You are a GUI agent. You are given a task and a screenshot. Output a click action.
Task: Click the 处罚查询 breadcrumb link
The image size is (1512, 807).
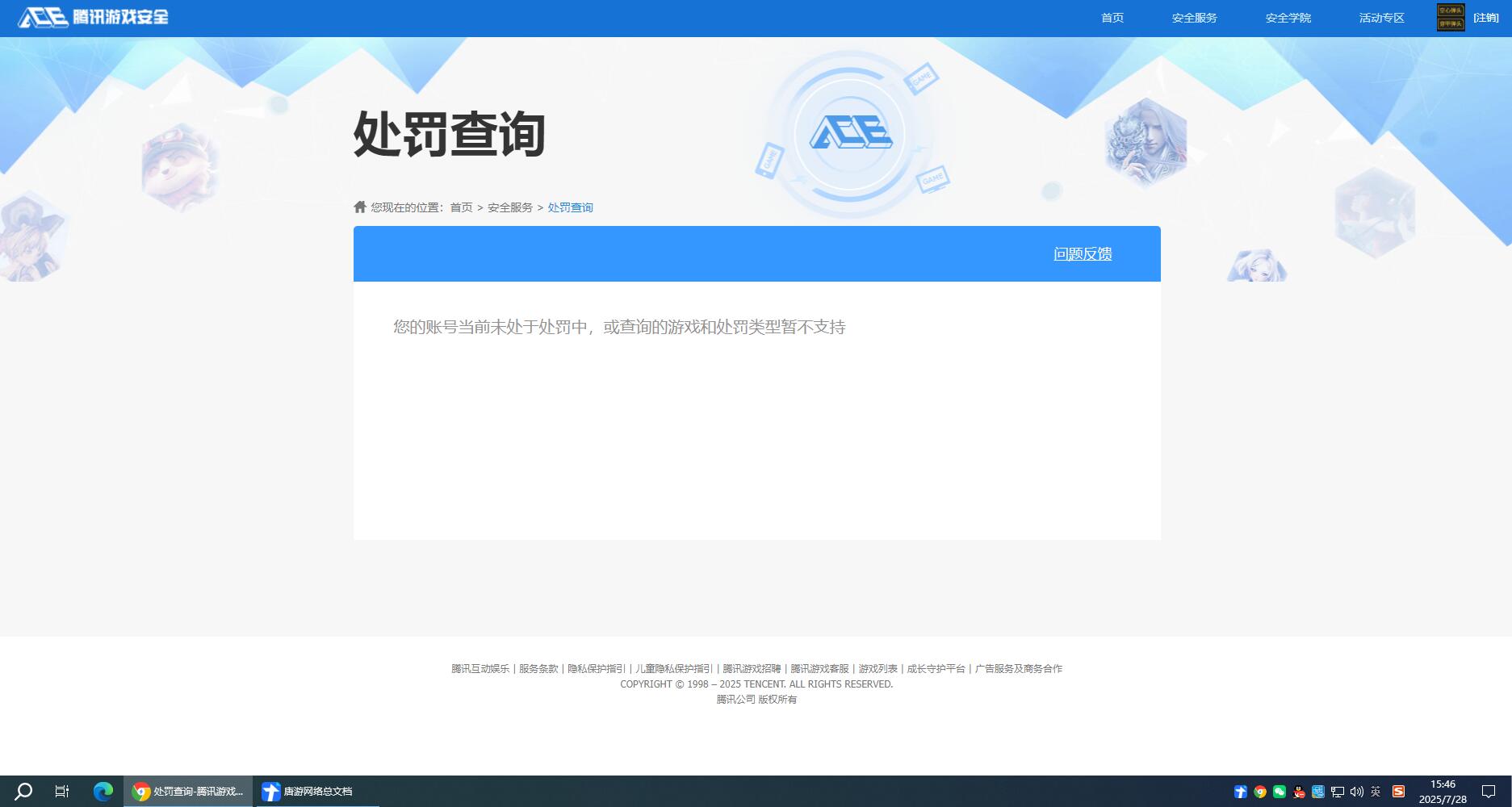click(x=571, y=207)
